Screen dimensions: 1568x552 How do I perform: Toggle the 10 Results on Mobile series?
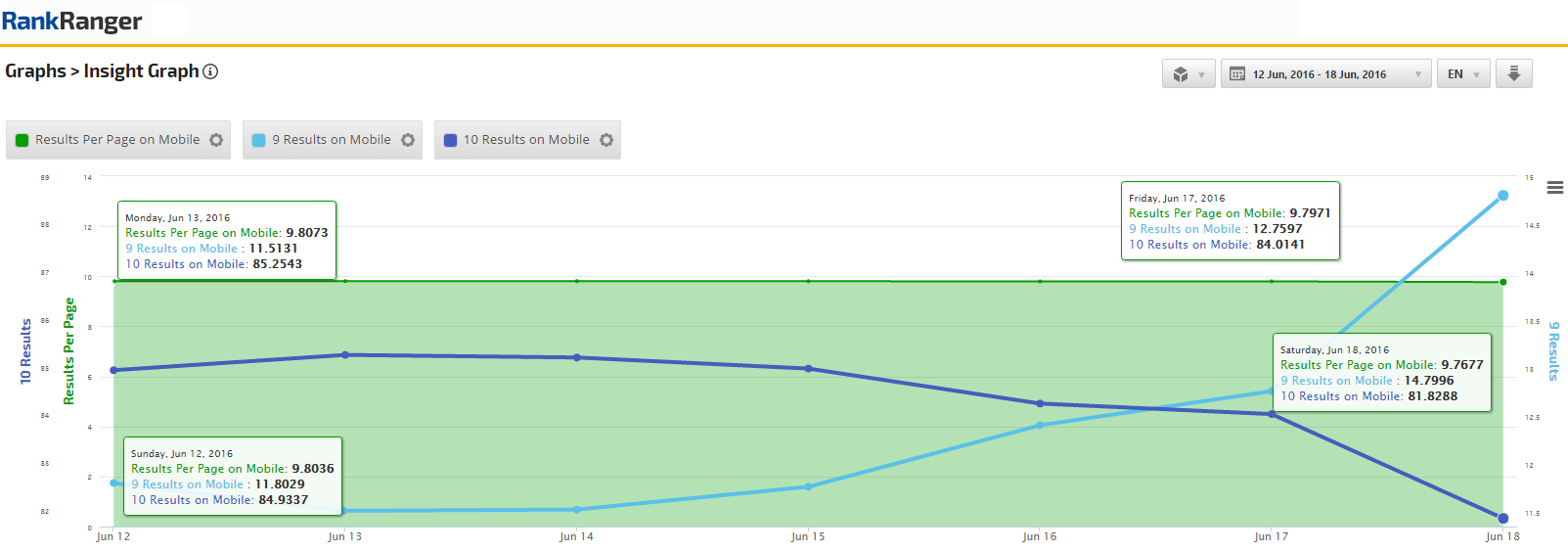coord(526,140)
